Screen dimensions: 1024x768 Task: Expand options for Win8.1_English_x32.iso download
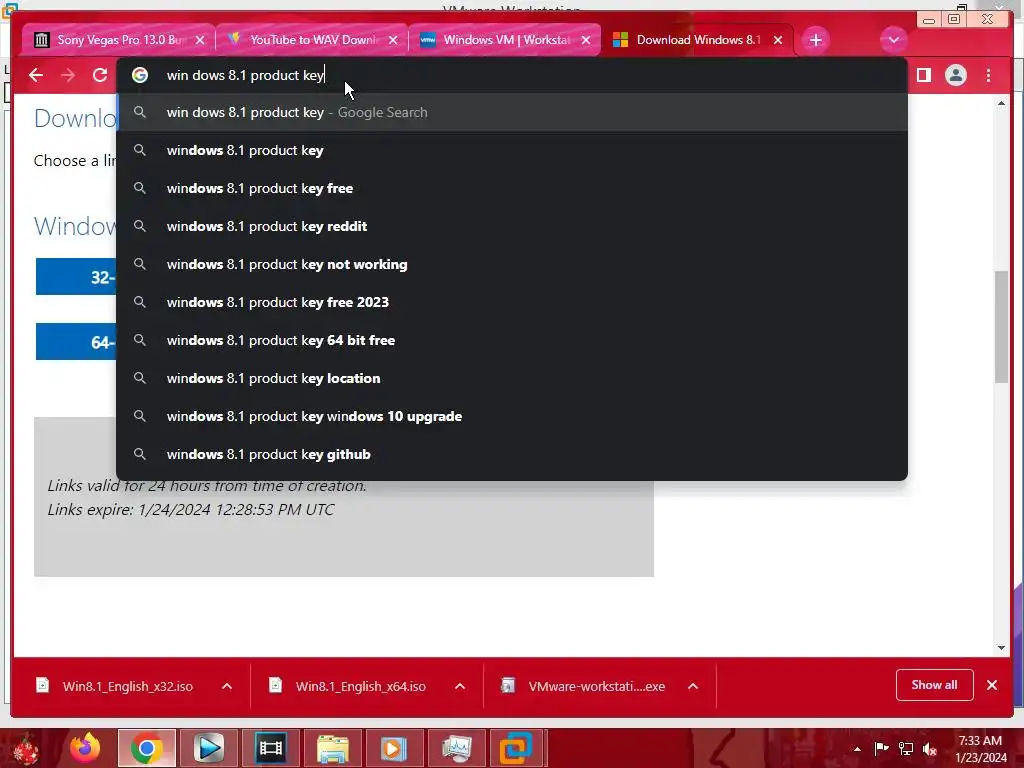tap(227, 686)
